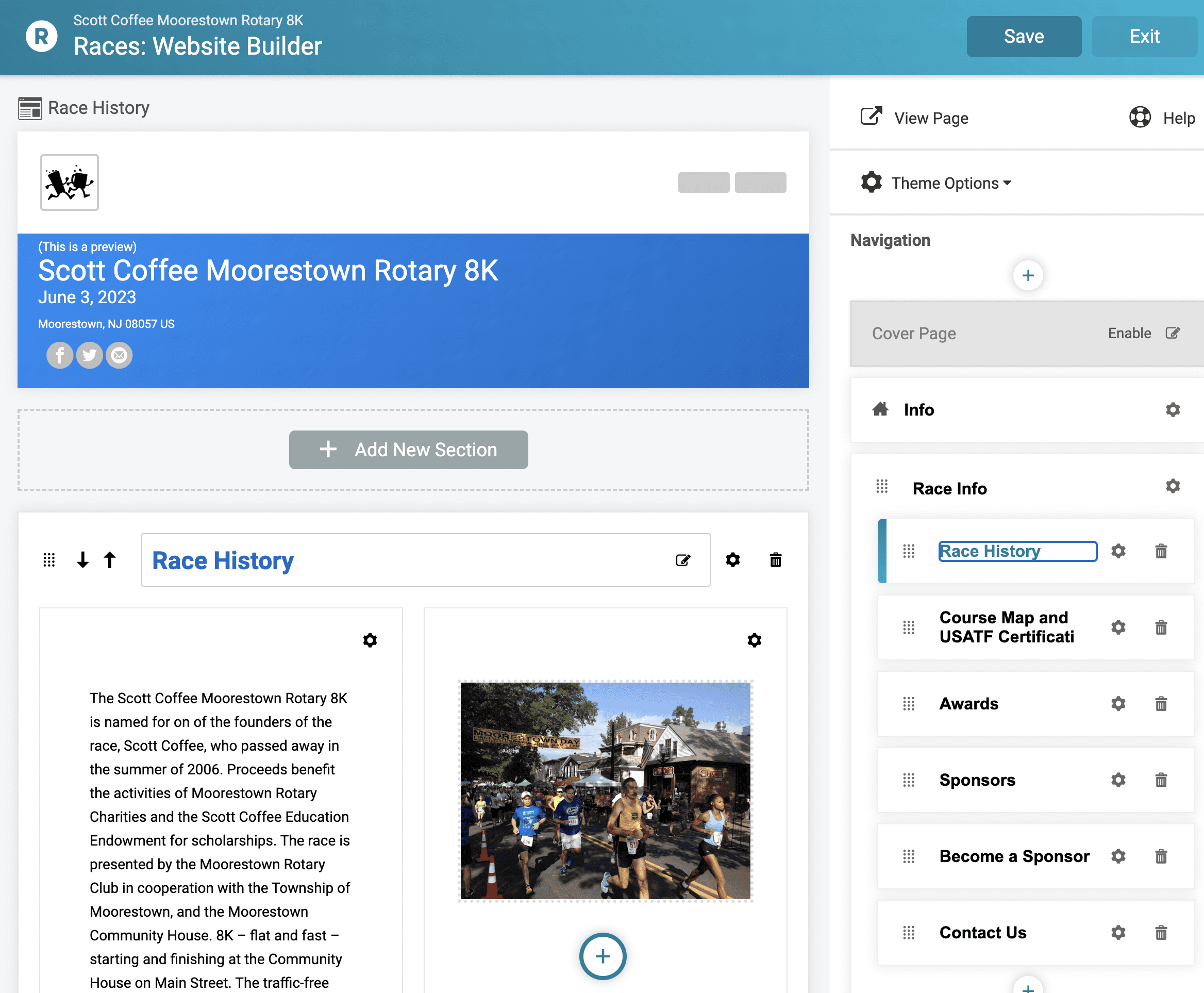Click the race runners photo thumbnail
The image size is (1204, 993).
pos(606,791)
